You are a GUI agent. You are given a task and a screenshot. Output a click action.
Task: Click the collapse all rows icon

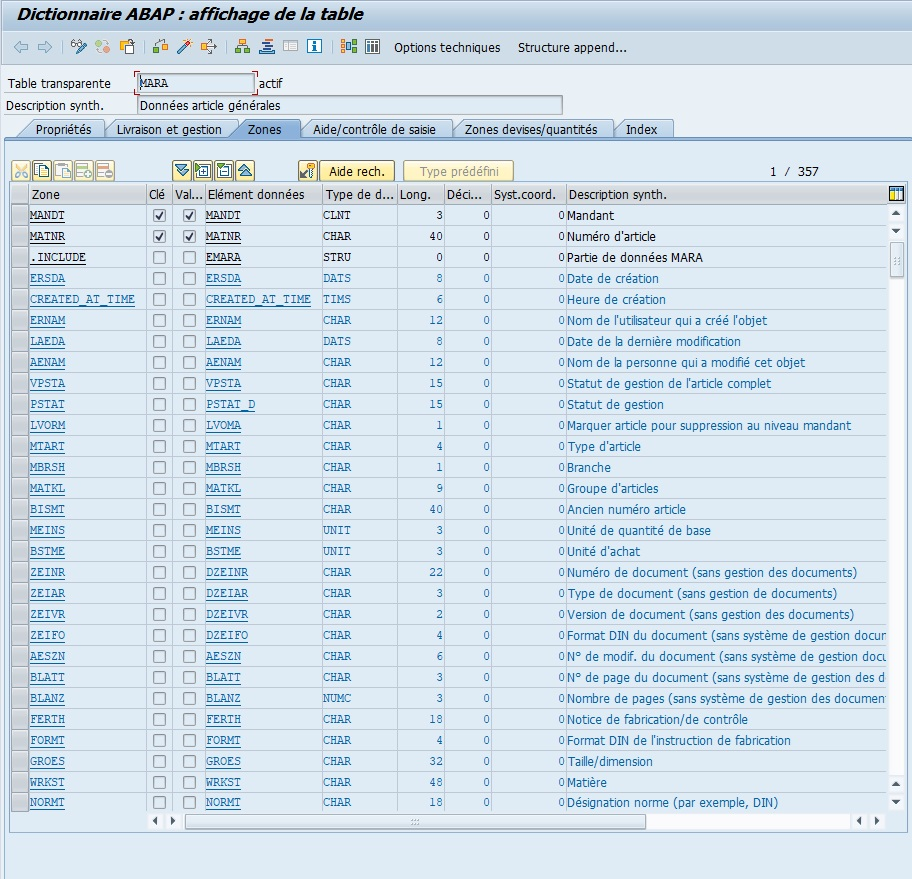(x=245, y=171)
